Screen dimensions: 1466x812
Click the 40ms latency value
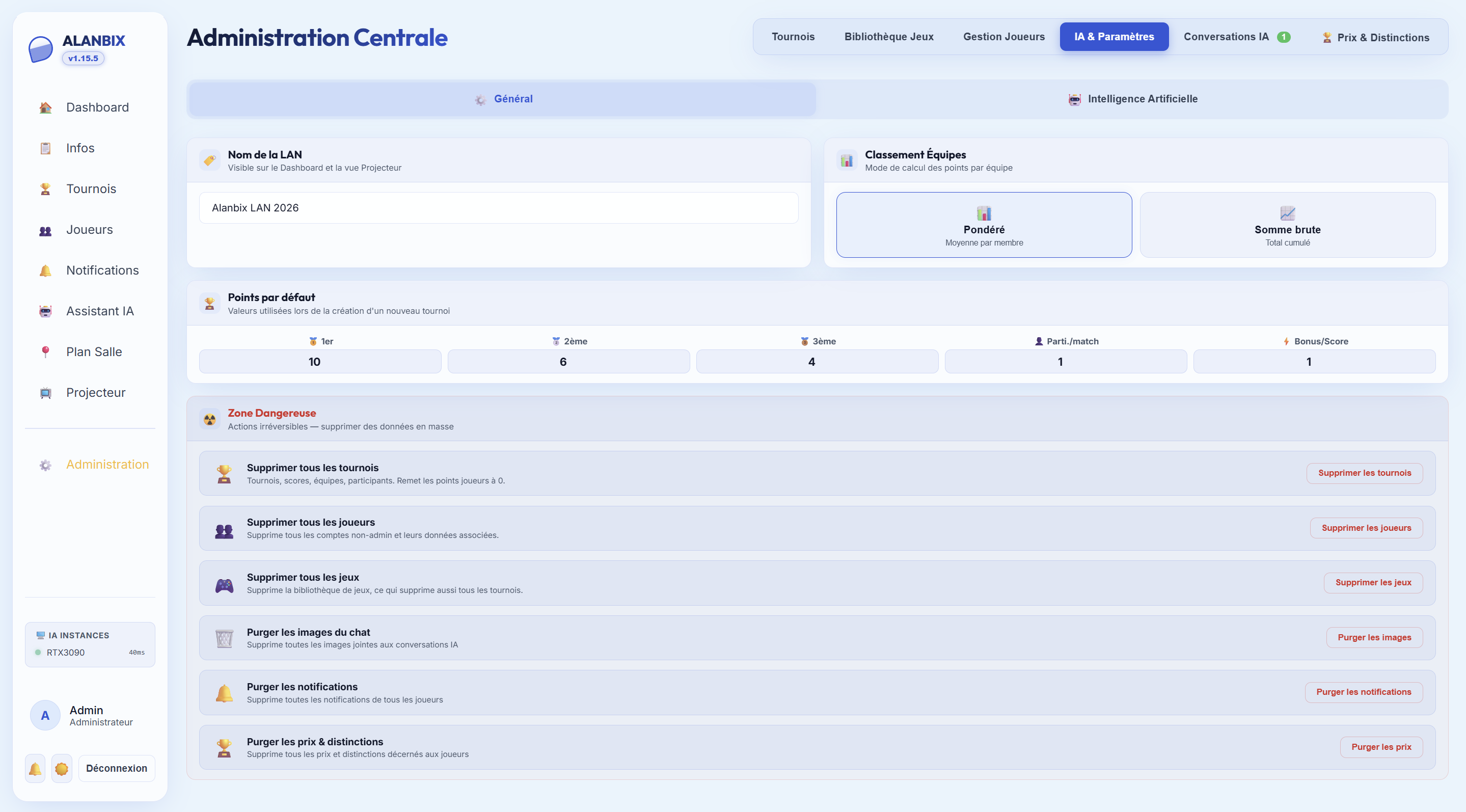point(137,653)
